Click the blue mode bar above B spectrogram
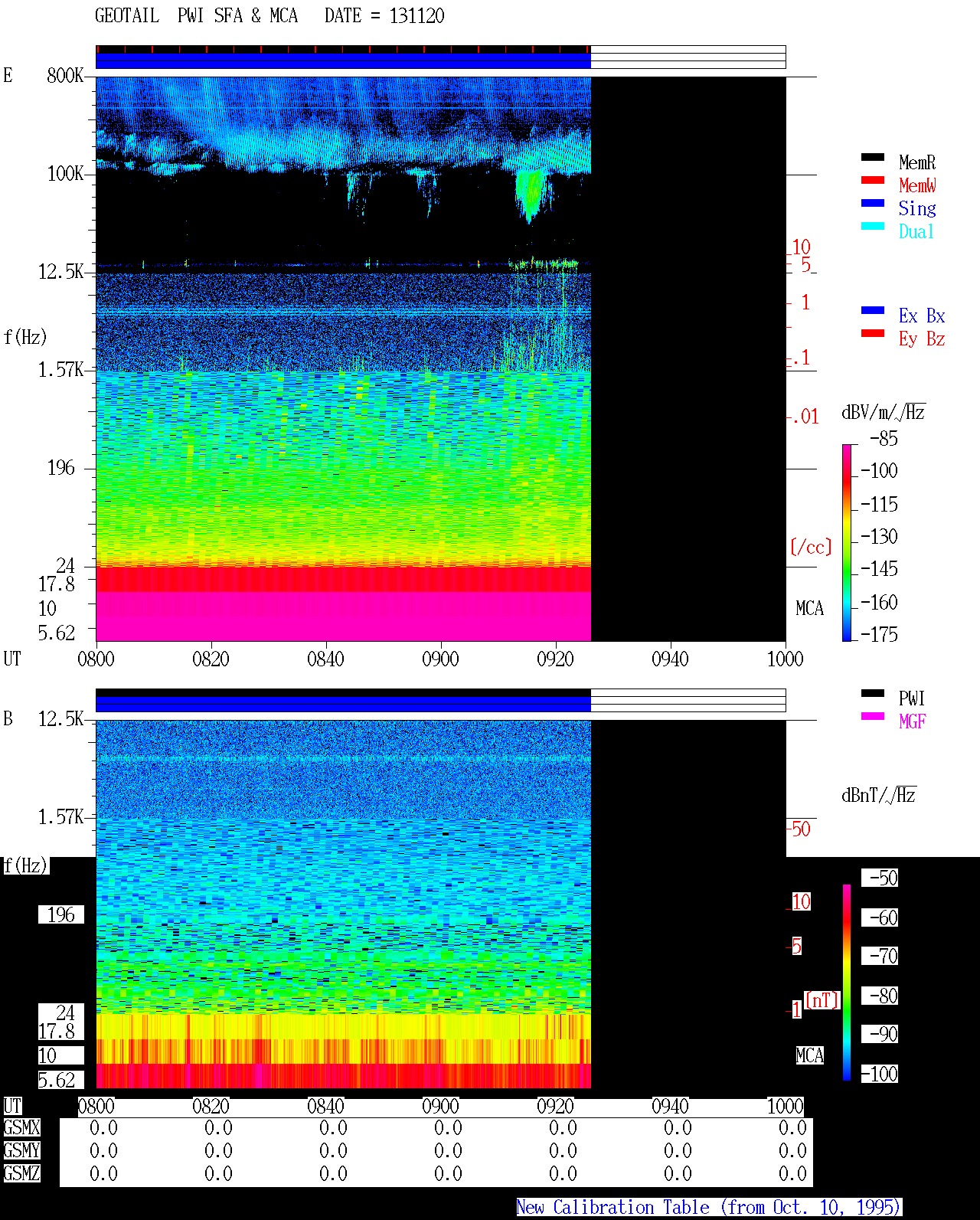The width and height of the screenshot is (980, 1220). 343,704
